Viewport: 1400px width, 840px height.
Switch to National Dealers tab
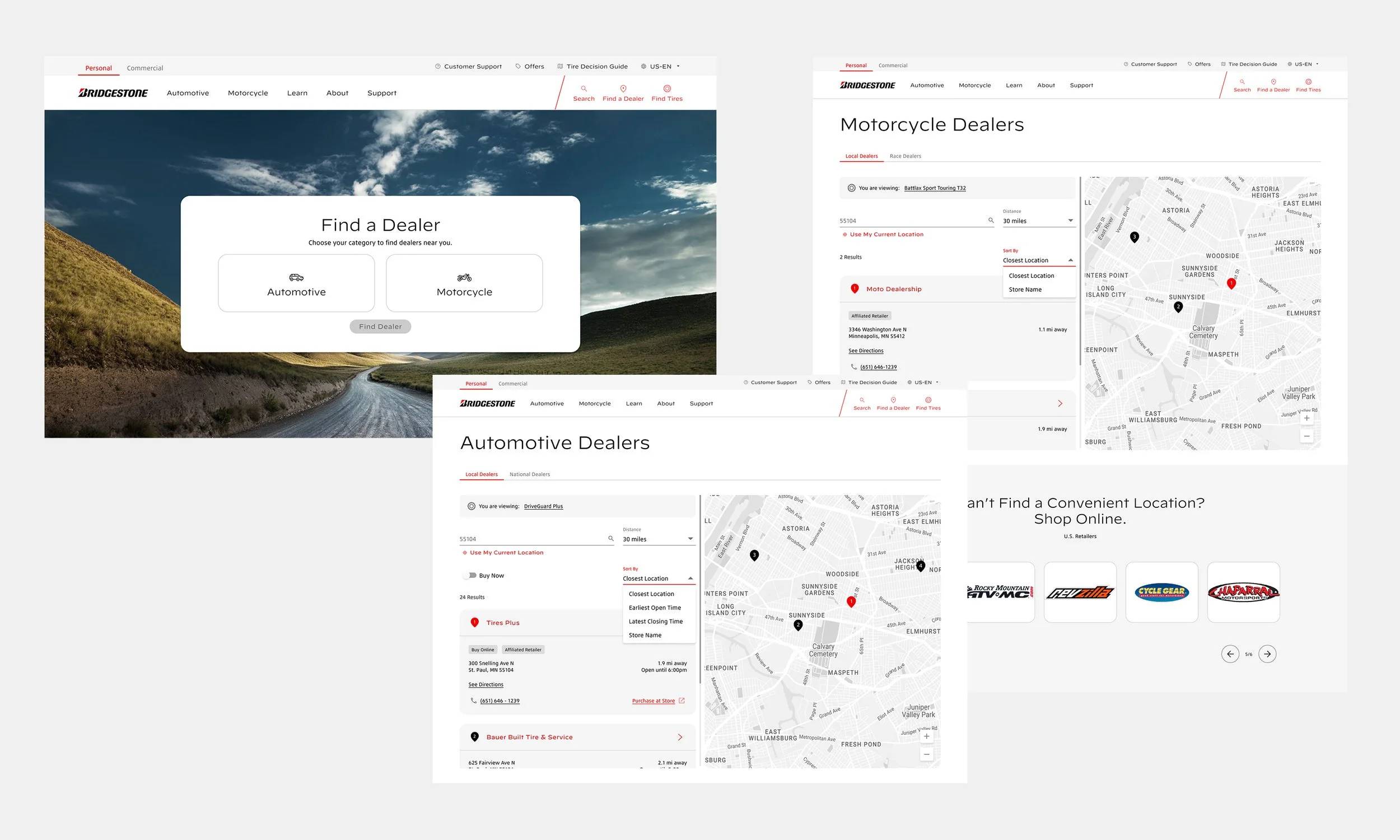click(529, 474)
